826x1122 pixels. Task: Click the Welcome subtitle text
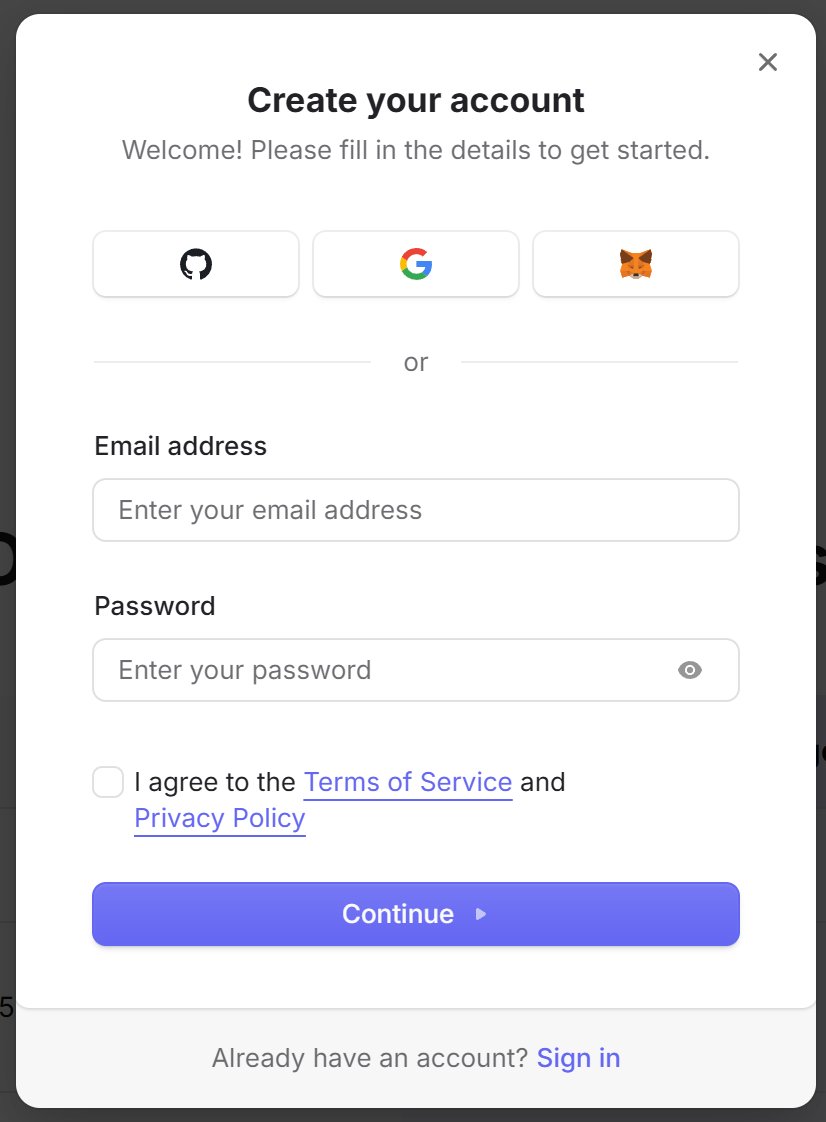416,151
